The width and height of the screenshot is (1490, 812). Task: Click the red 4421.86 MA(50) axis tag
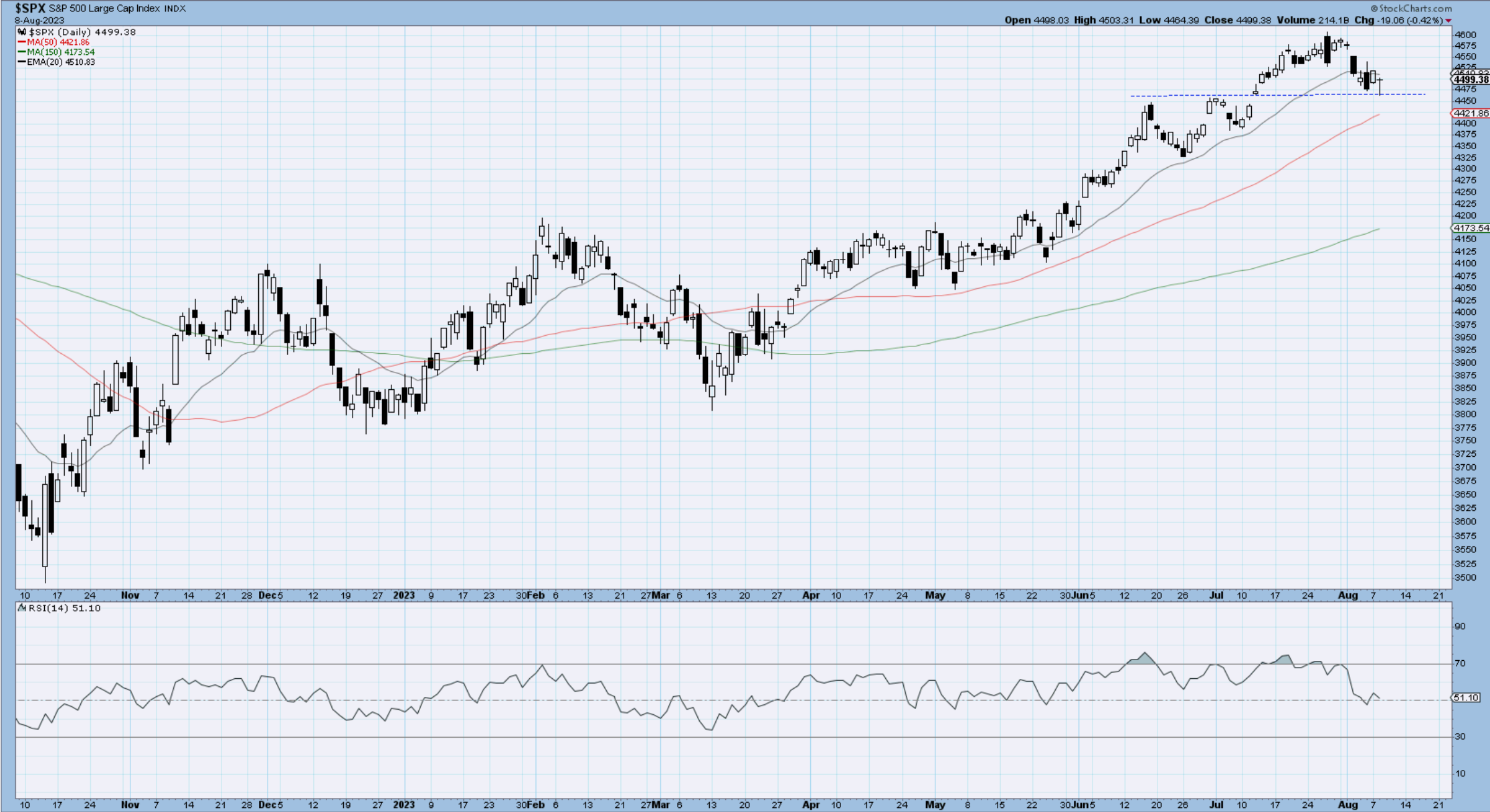[1471, 114]
